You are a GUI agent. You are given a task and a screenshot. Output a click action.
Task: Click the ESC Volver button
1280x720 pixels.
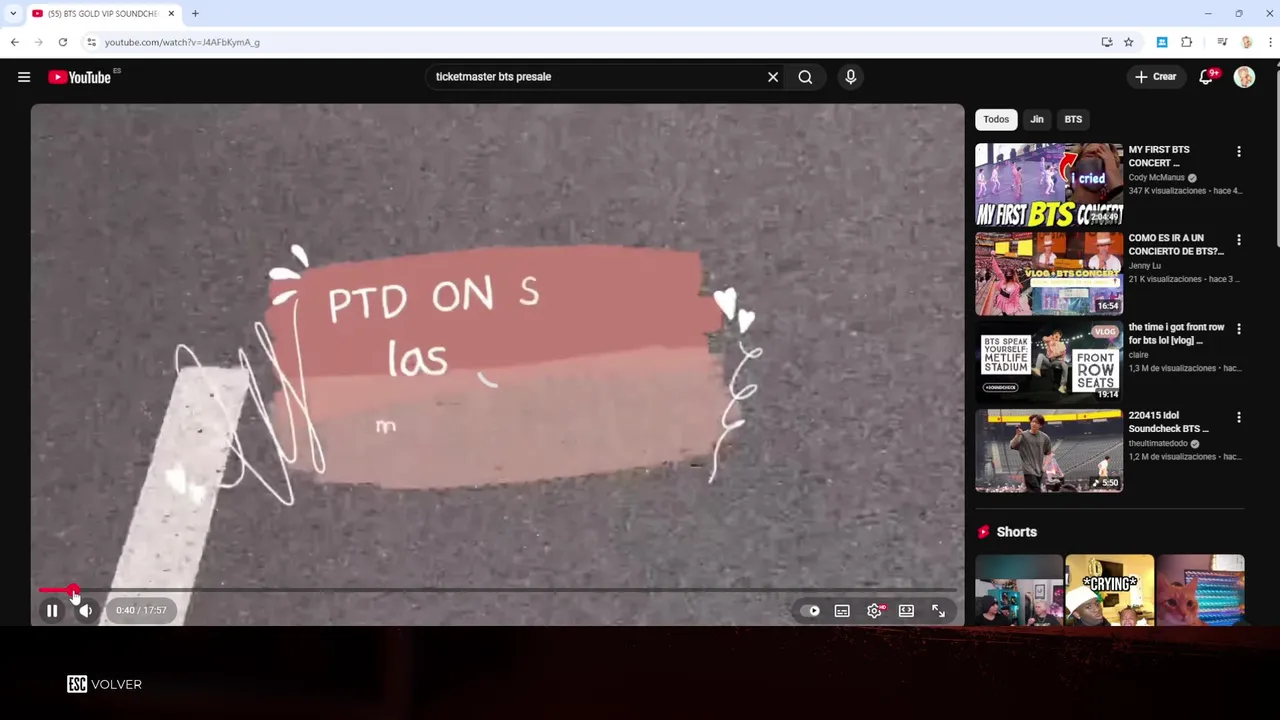point(104,684)
